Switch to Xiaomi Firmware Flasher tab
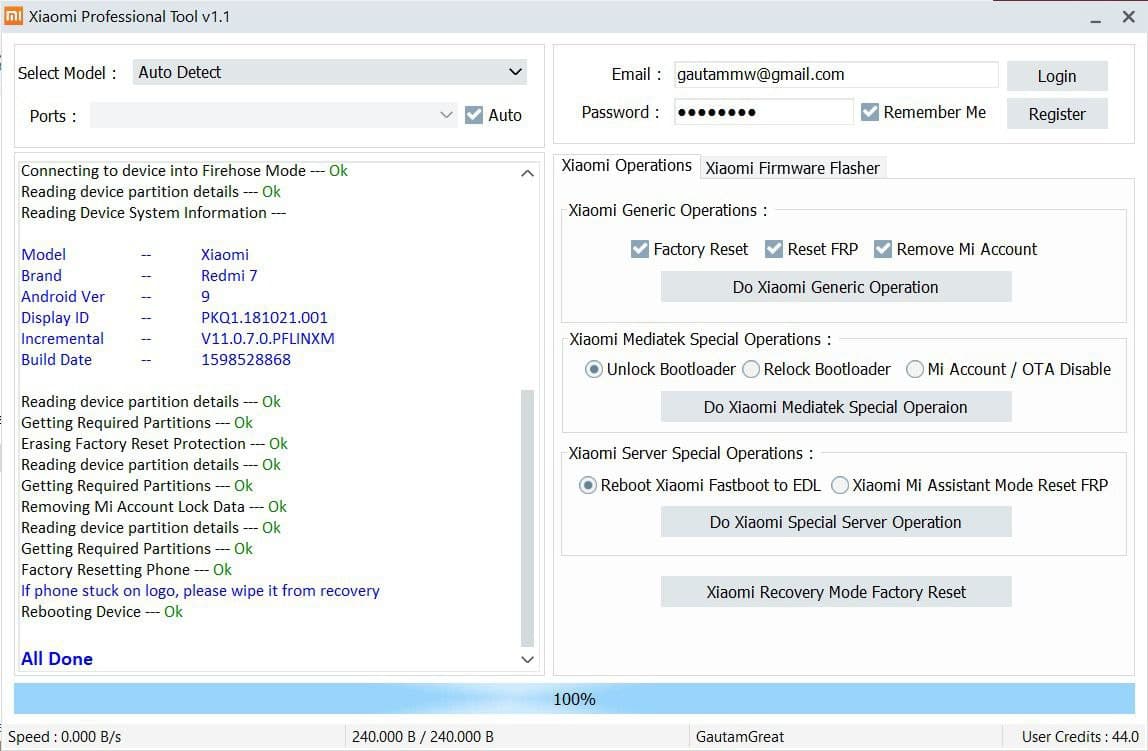Screen dimensions: 1148x751 pos(792,168)
